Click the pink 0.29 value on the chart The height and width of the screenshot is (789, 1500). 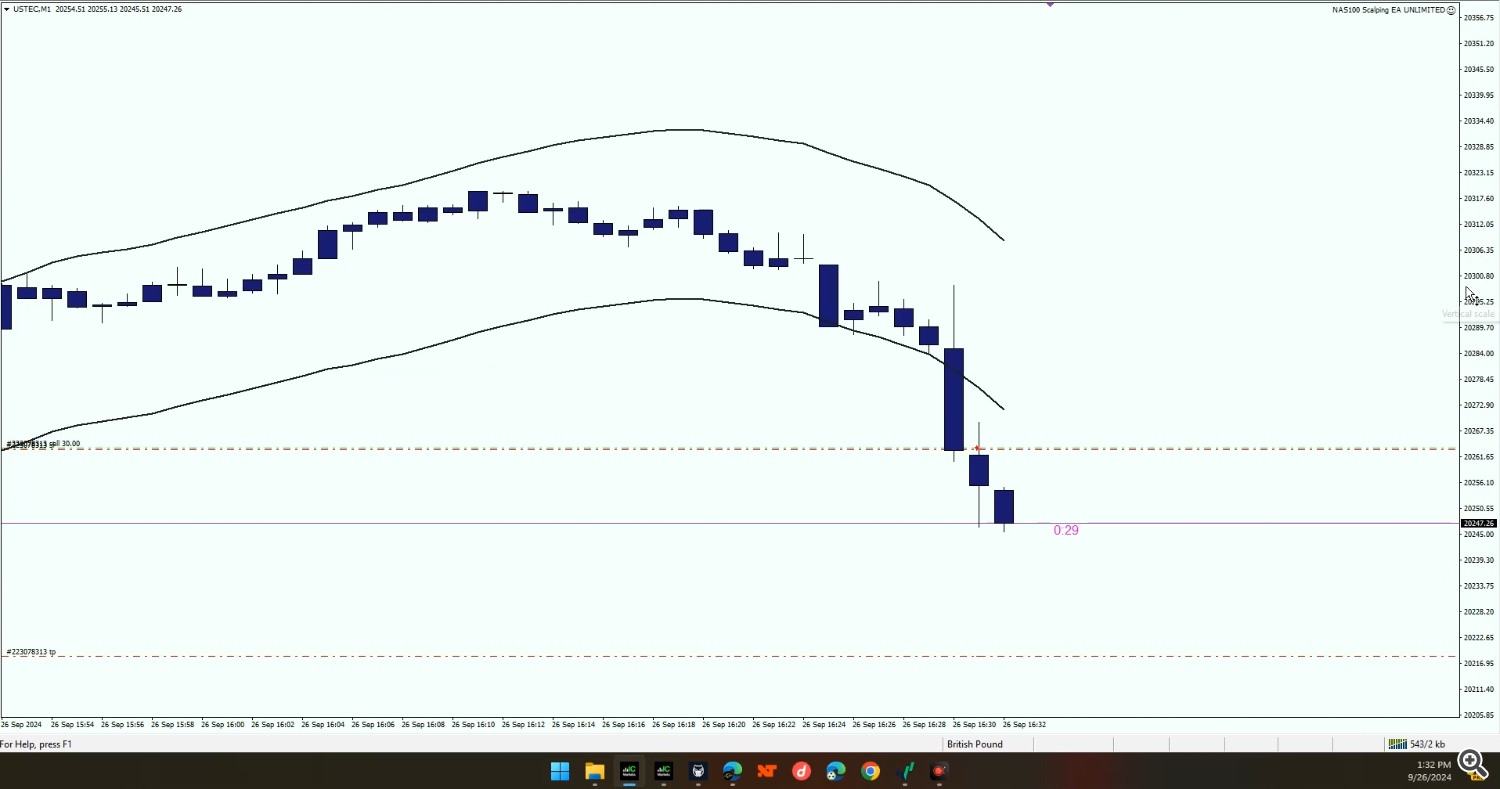pyautogui.click(x=1066, y=530)
